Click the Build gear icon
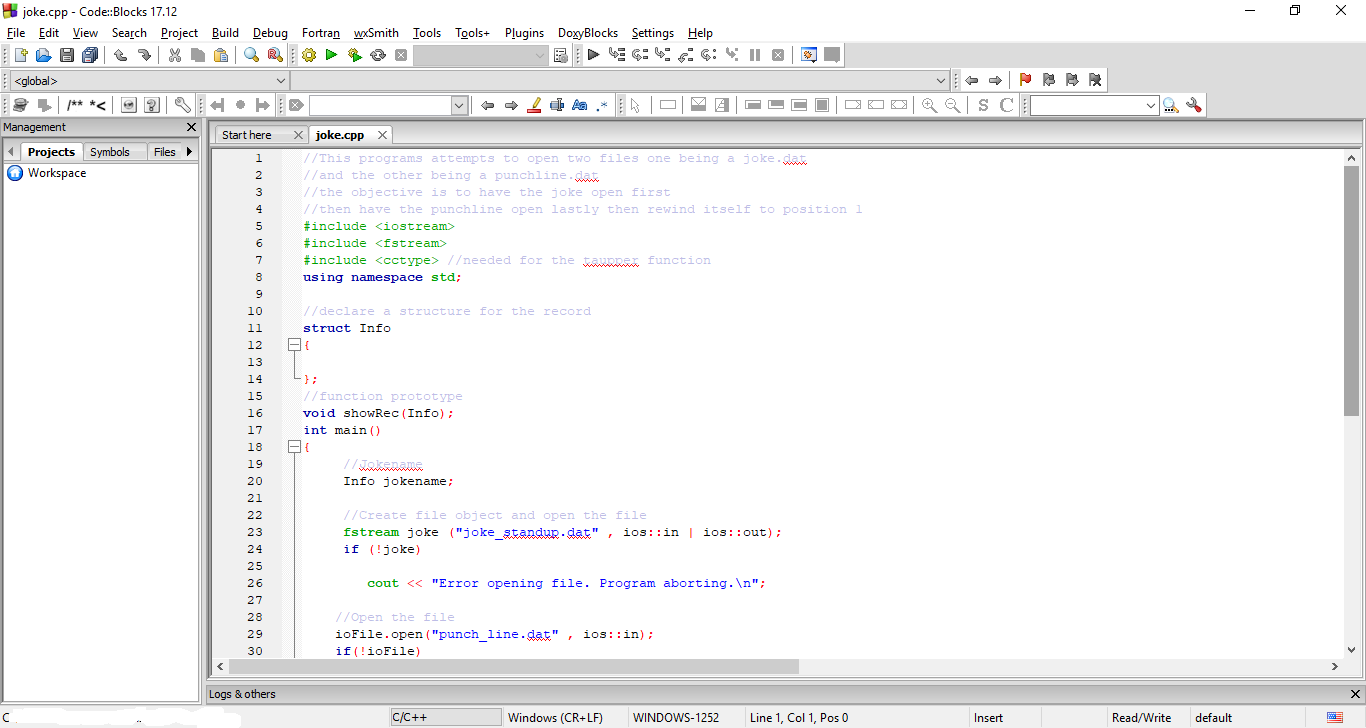The width and height of the screenshot is (1366, 728). click(308, 55)
